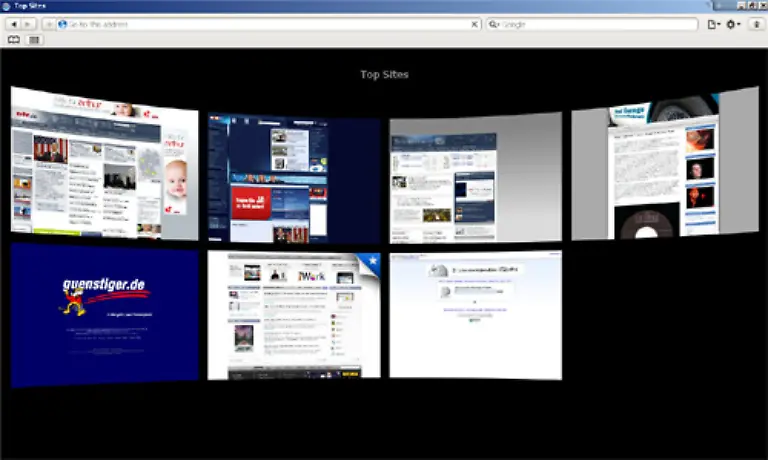Open the mostly white page thumbnail in the bottom row
Screen dimensions: 768x460
pos(476,315)
